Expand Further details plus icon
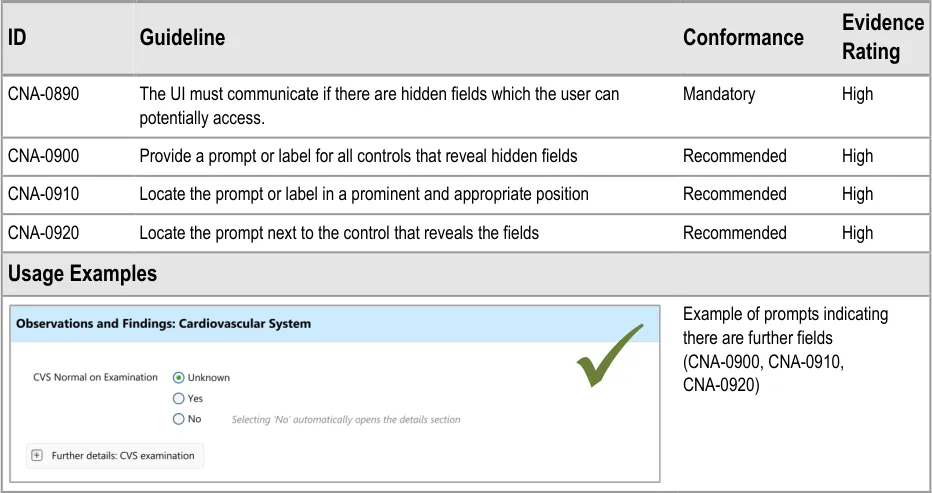This screenshot has height=493, width=932. 38,456
